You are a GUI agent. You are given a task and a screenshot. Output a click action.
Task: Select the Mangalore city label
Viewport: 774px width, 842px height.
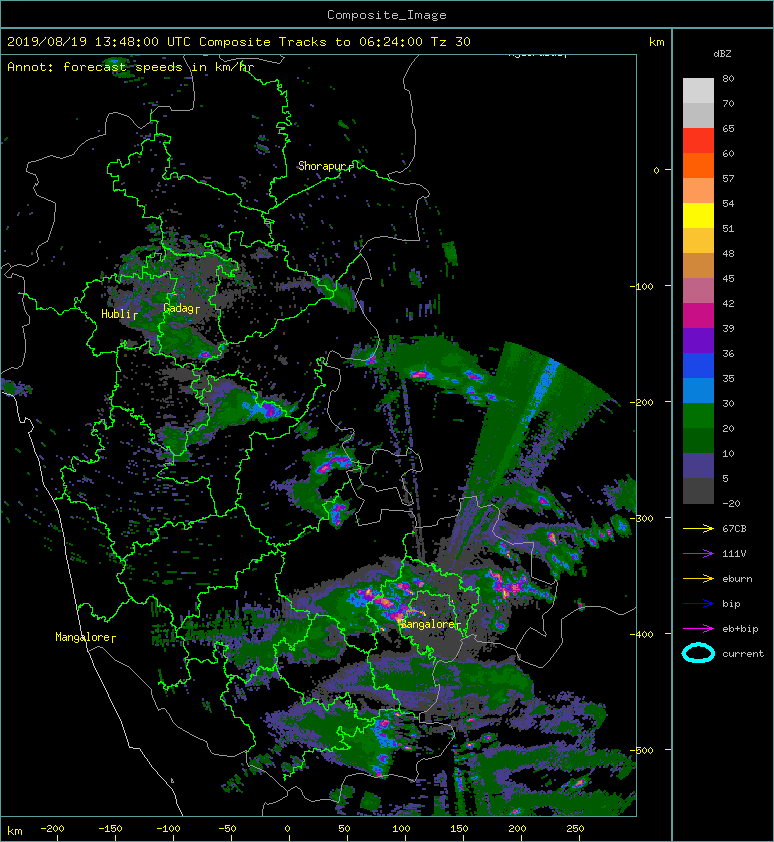point(83,637)
